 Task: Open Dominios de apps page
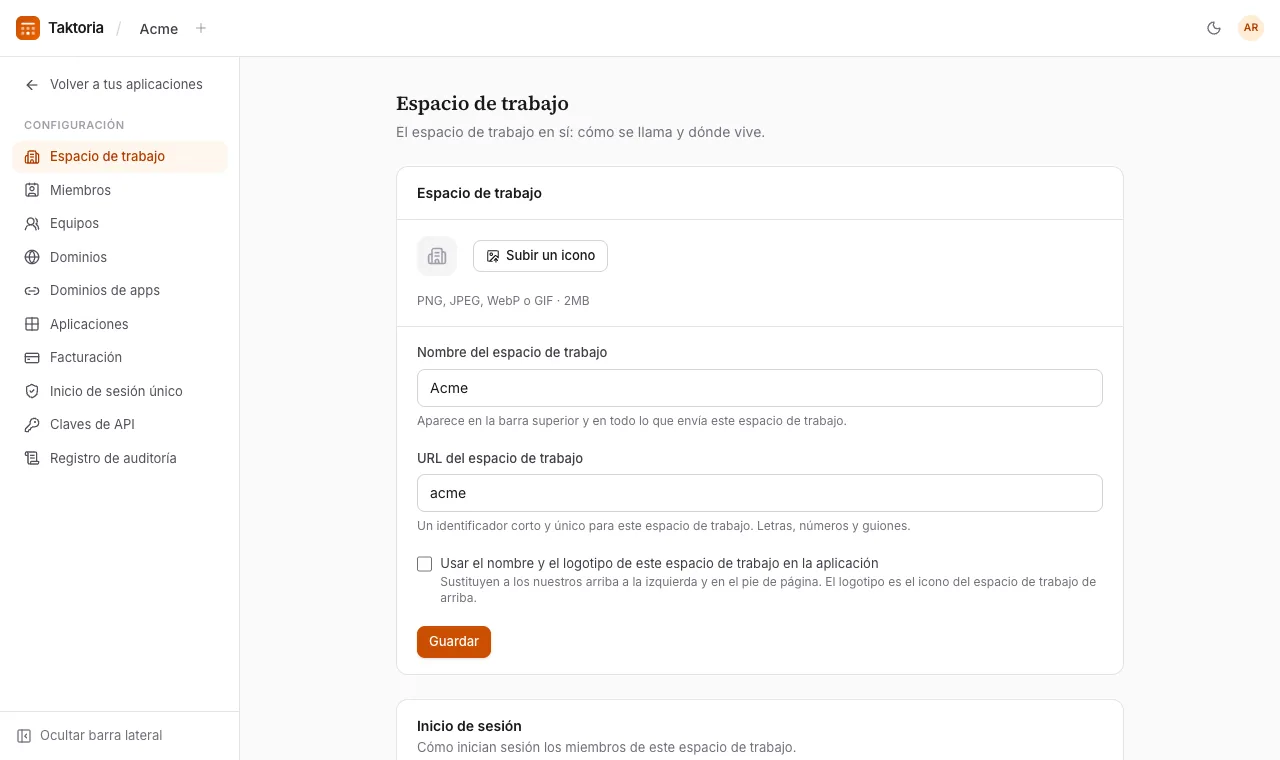pyautogui.click(x=120, y=291)
